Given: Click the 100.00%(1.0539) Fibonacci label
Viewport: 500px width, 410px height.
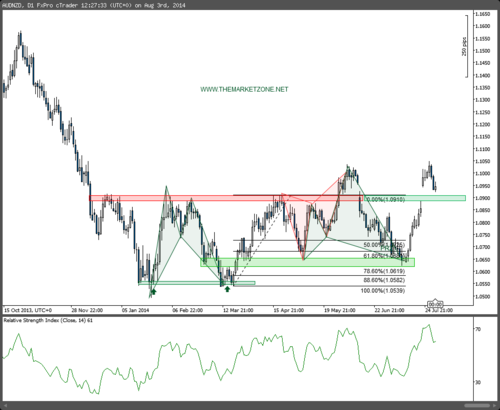Looking at the screenshot, I should (x=383, y=291).
